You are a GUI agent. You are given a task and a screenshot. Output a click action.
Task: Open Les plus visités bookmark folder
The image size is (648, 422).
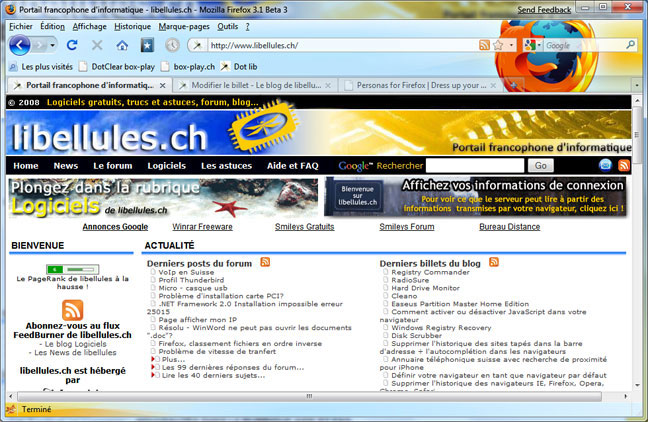tap(41, 67)
